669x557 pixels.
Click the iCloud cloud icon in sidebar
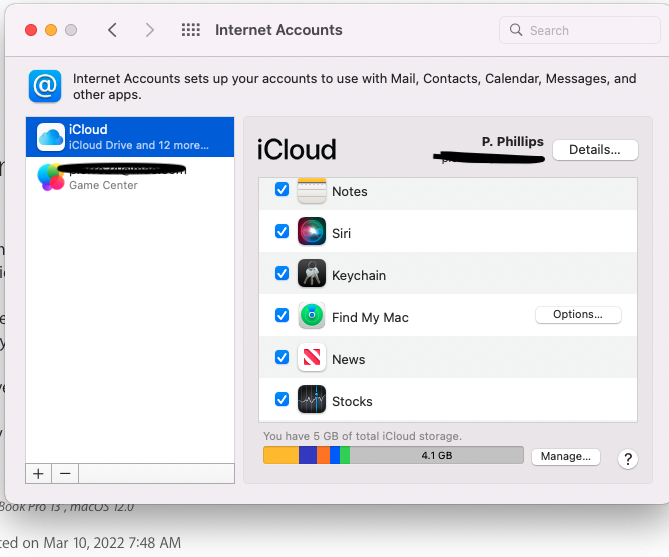(51, 137)
